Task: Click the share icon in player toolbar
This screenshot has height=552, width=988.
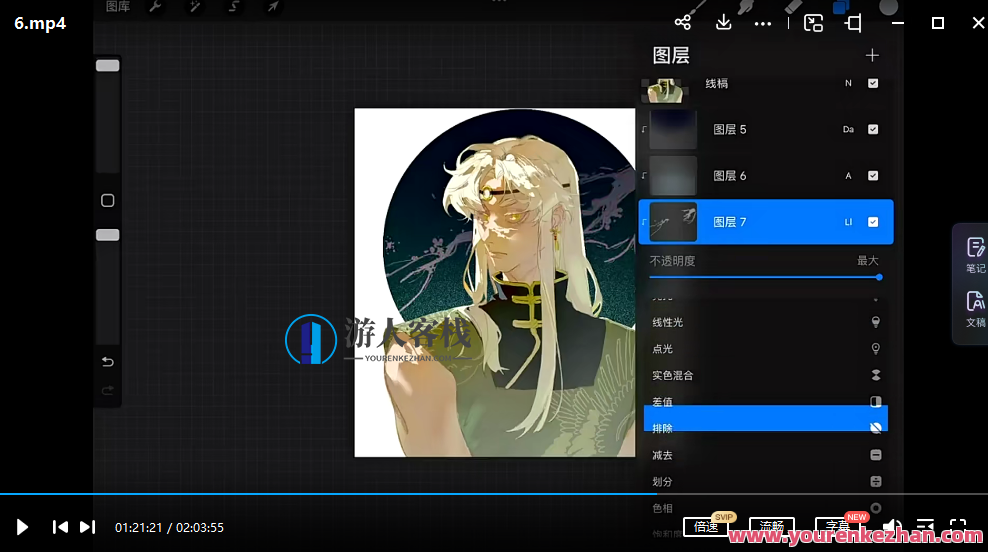Action: click(683, 22)
